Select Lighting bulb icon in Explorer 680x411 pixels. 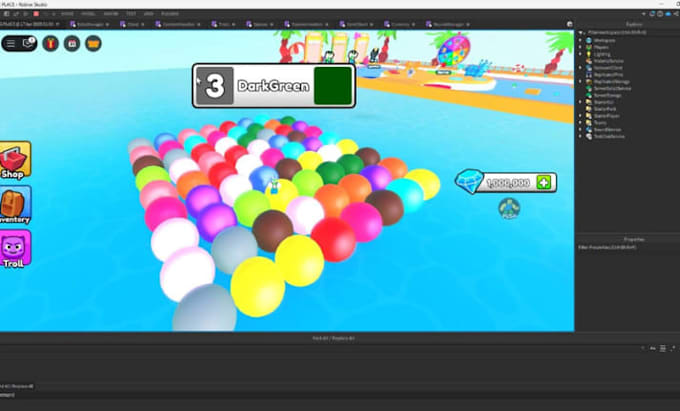tap(589, 54)
